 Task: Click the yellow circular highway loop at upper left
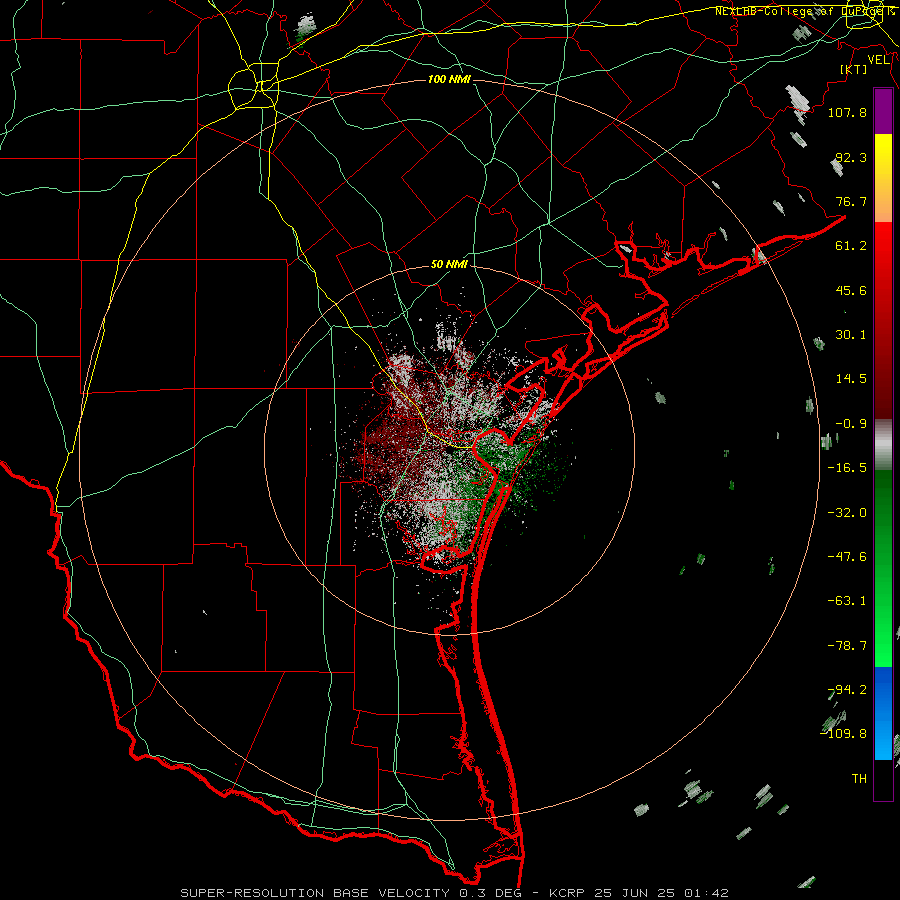coord(254,87)
